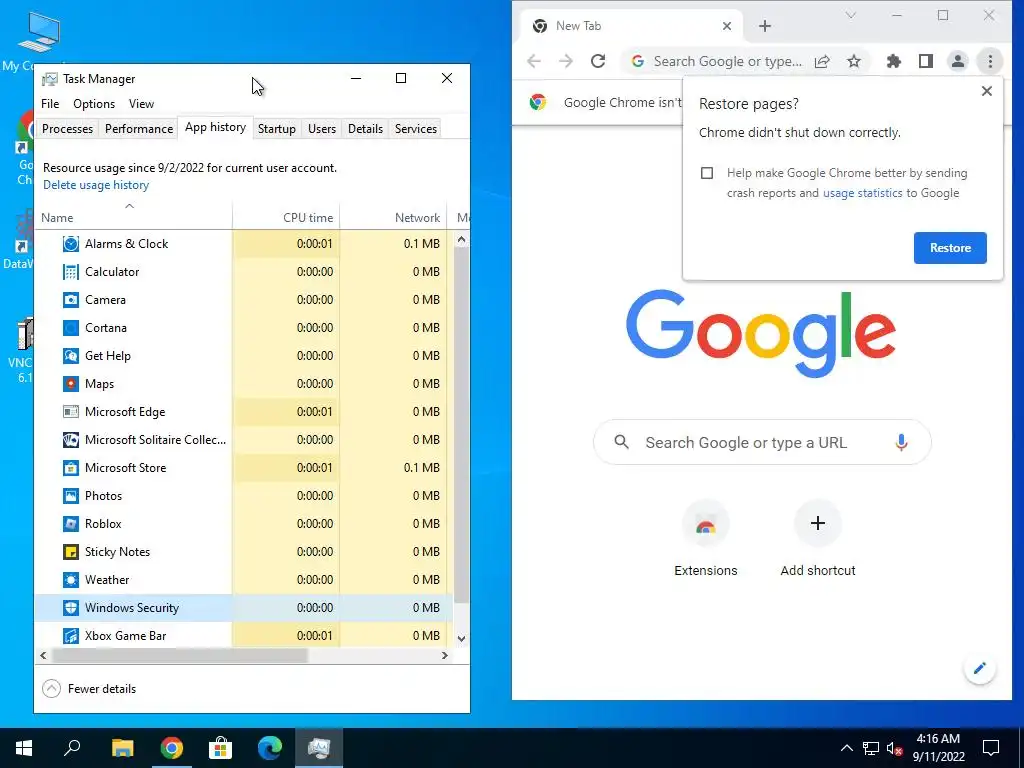Switch to the Startup tab
This screenshot has height=768, width=1024.
pyautogui.click(x=276, y=129)
